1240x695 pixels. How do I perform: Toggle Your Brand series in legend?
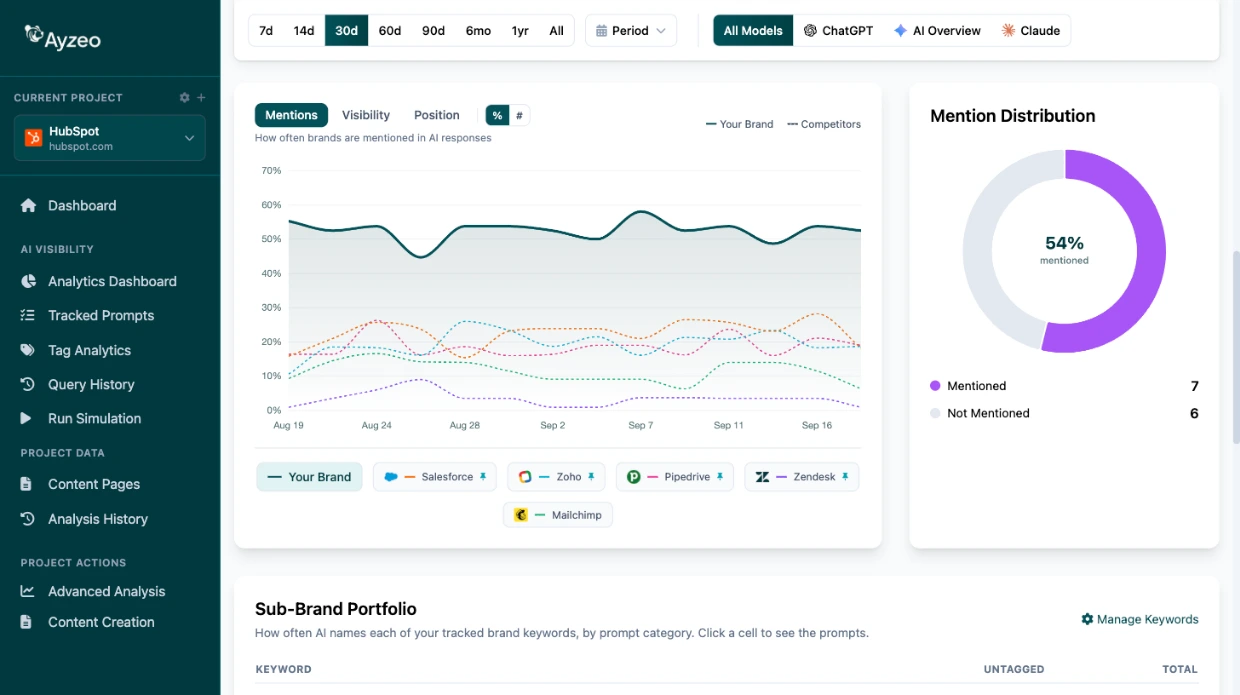pos(310,477)
